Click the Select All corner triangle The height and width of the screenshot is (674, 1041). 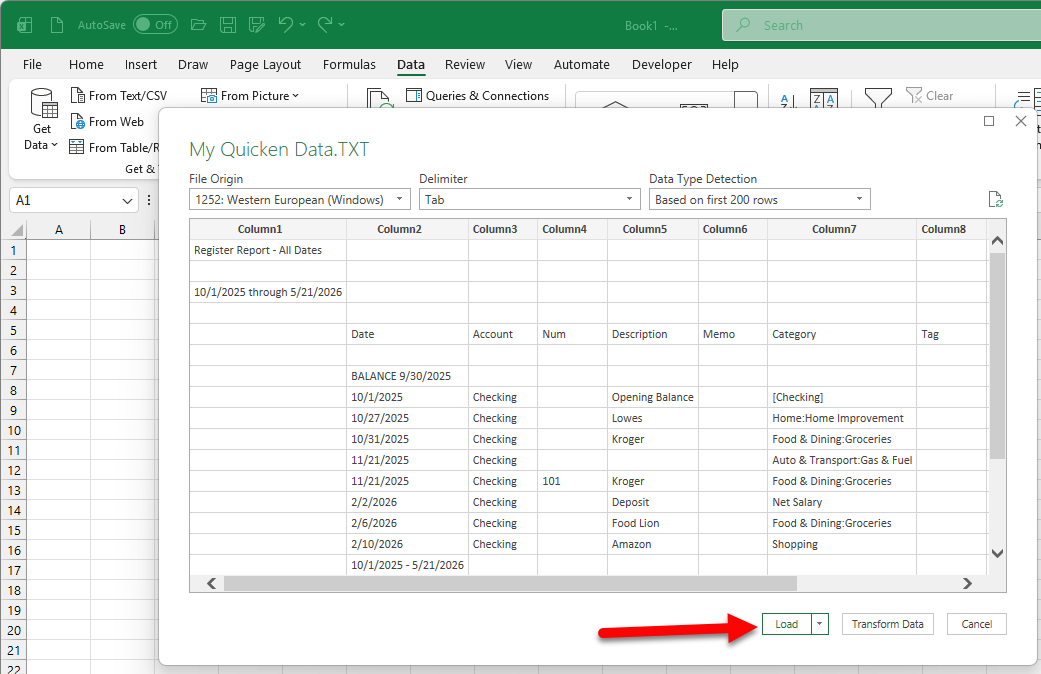pos(18,230)
